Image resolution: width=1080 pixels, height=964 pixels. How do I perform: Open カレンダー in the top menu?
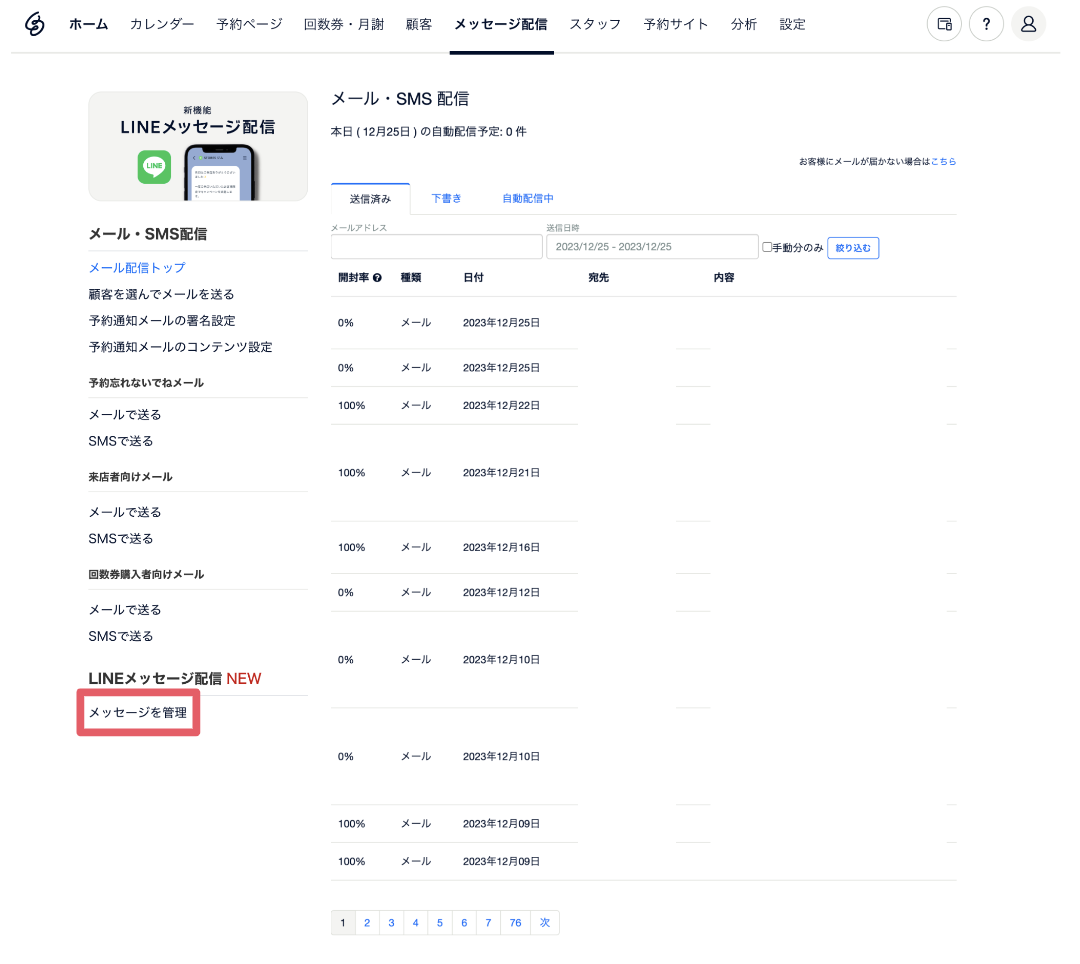(162, 24)
